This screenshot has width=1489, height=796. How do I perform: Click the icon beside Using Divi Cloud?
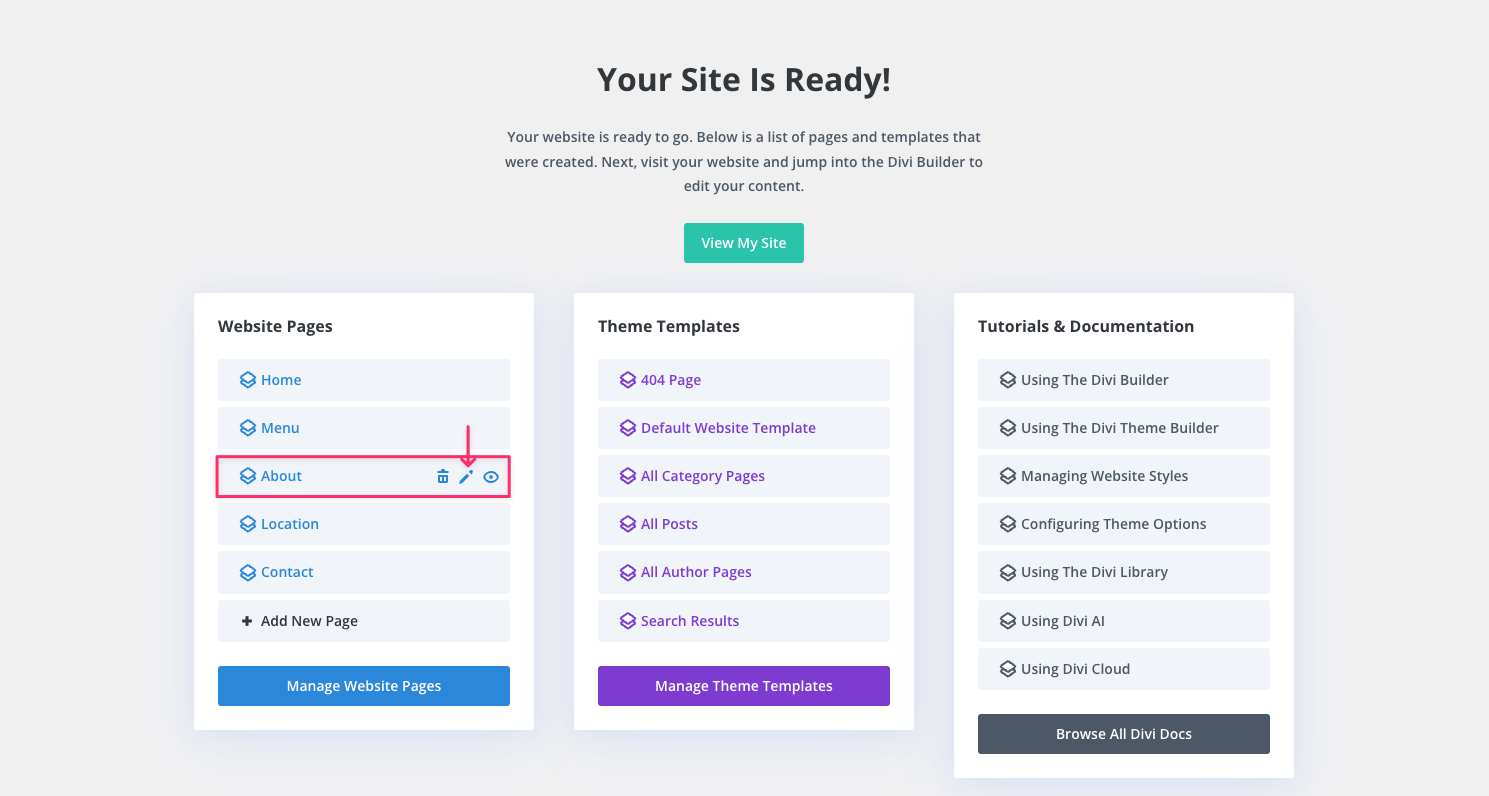1007,669
